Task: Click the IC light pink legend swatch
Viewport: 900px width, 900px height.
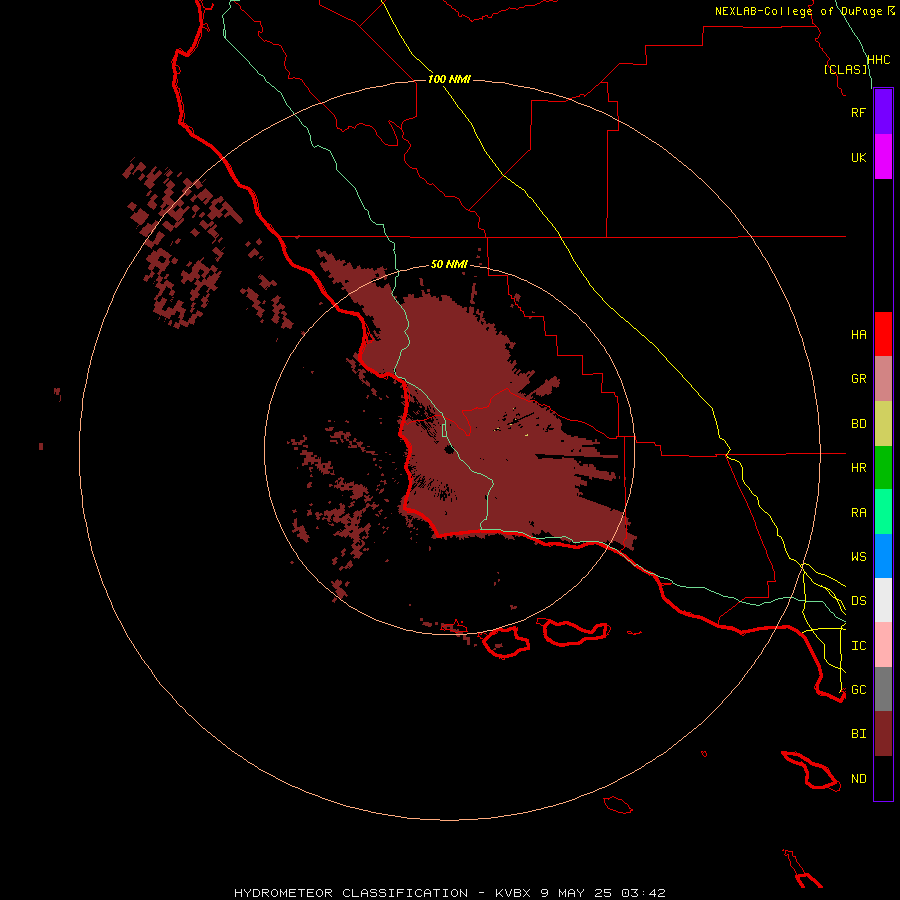Action: 883,645
